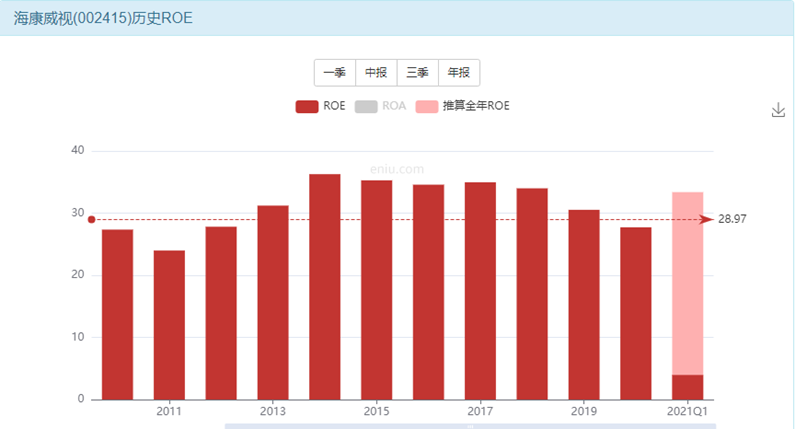Click the 2011 ROE bar
Screen dimensions: 796x429
click(169, 325)
